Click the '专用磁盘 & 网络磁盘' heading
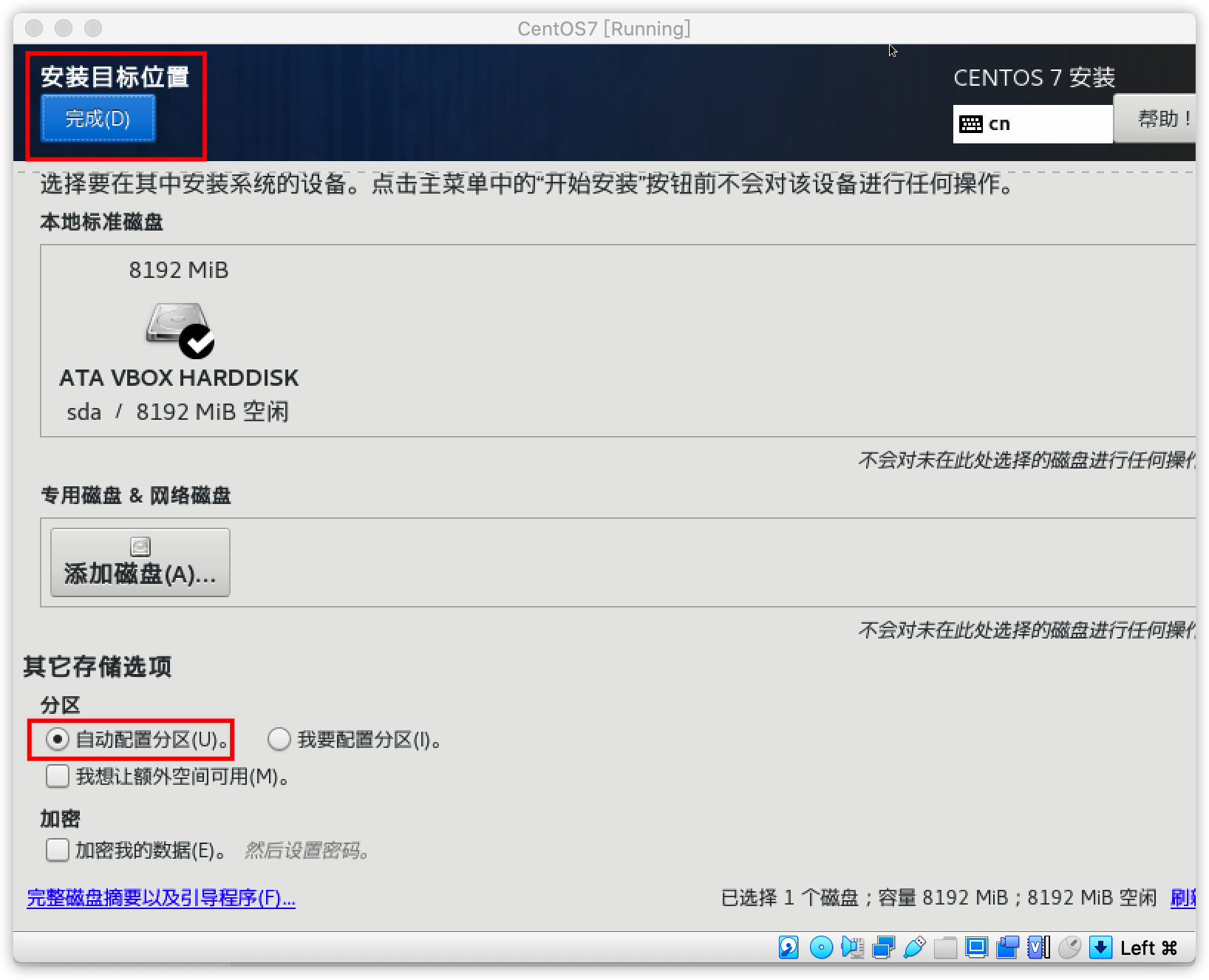 coord(136,495)
